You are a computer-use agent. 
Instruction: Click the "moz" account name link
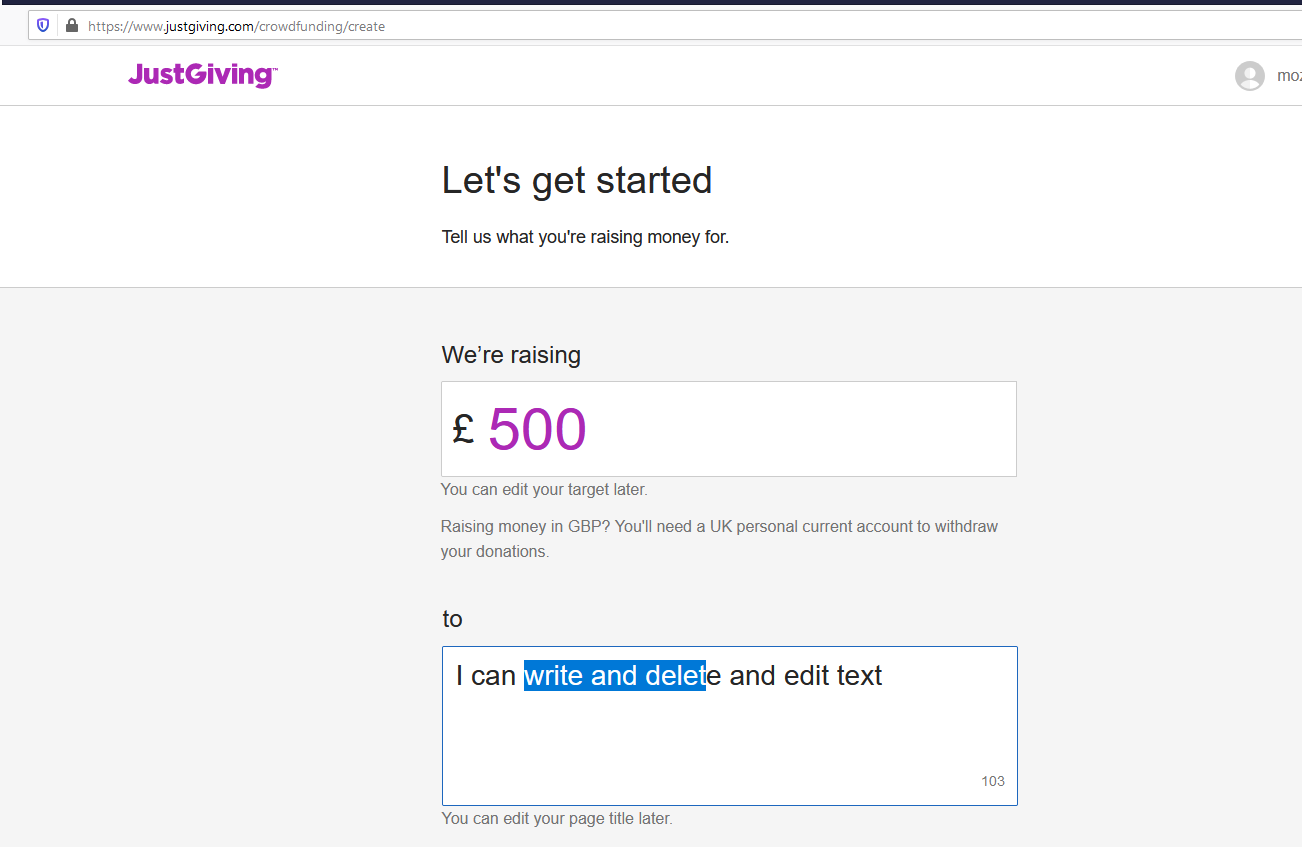[1289, 75]
